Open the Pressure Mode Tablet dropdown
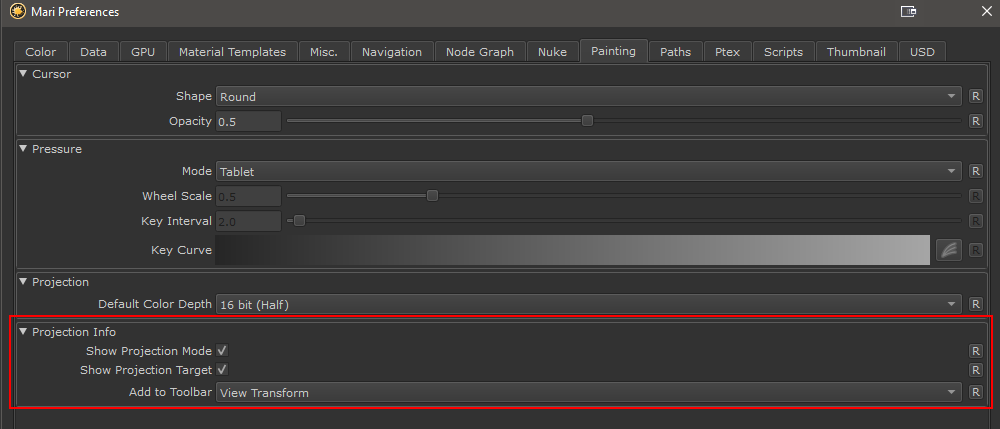The image size is (1000, 429). [x=588, y=171]
